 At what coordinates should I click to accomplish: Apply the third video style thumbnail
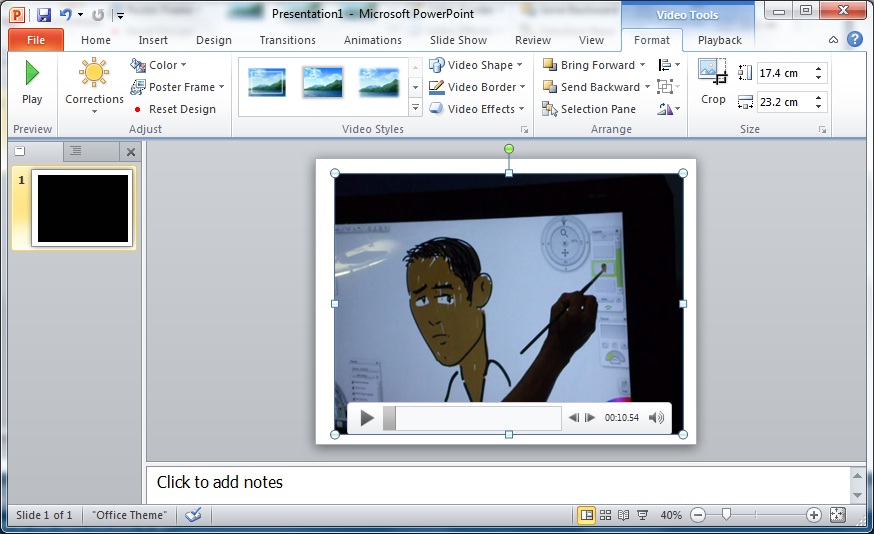pos(378,82)
